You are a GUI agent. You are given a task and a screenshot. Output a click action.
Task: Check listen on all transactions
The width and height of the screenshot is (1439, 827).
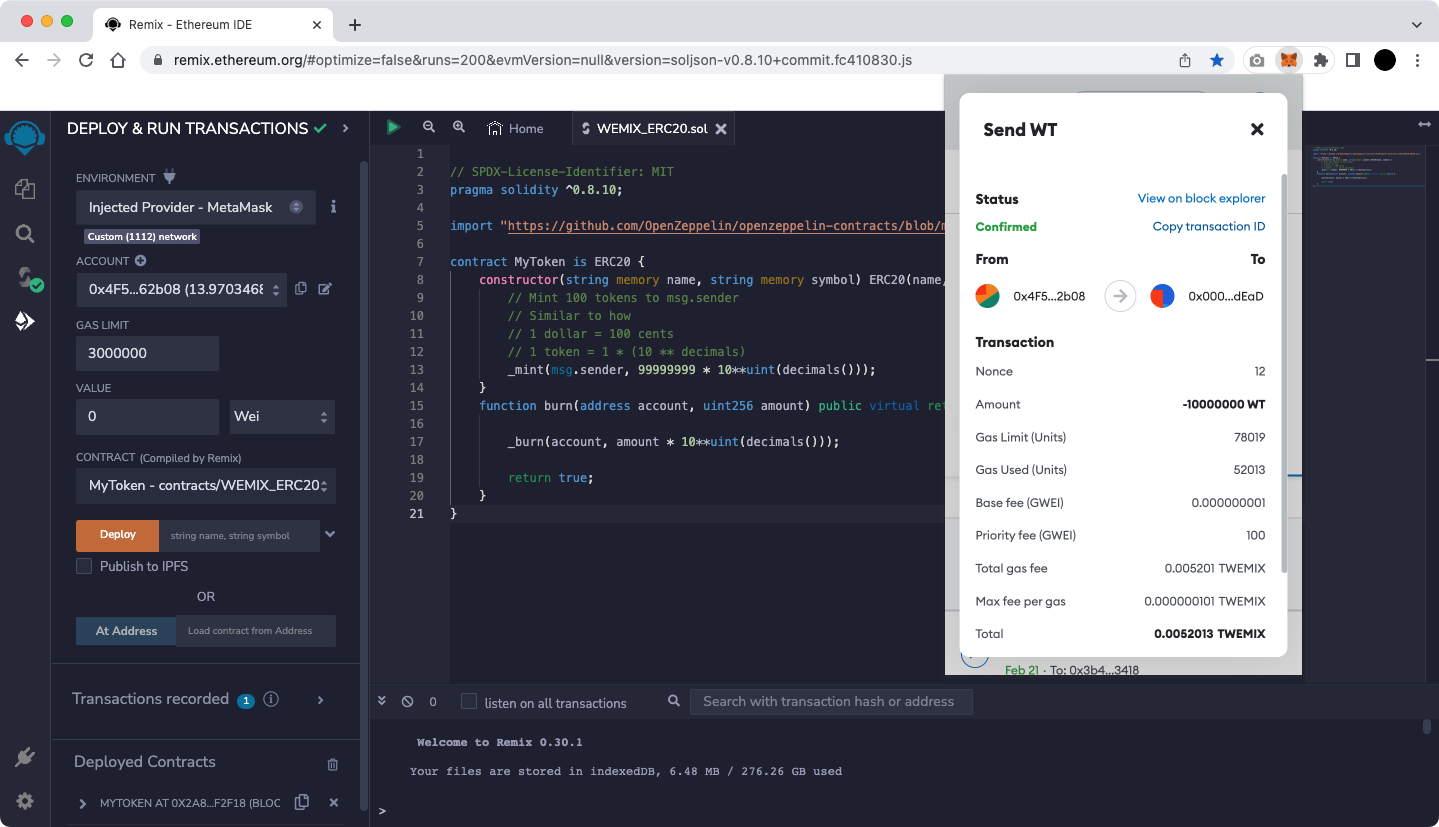click(x=468, y=702)
